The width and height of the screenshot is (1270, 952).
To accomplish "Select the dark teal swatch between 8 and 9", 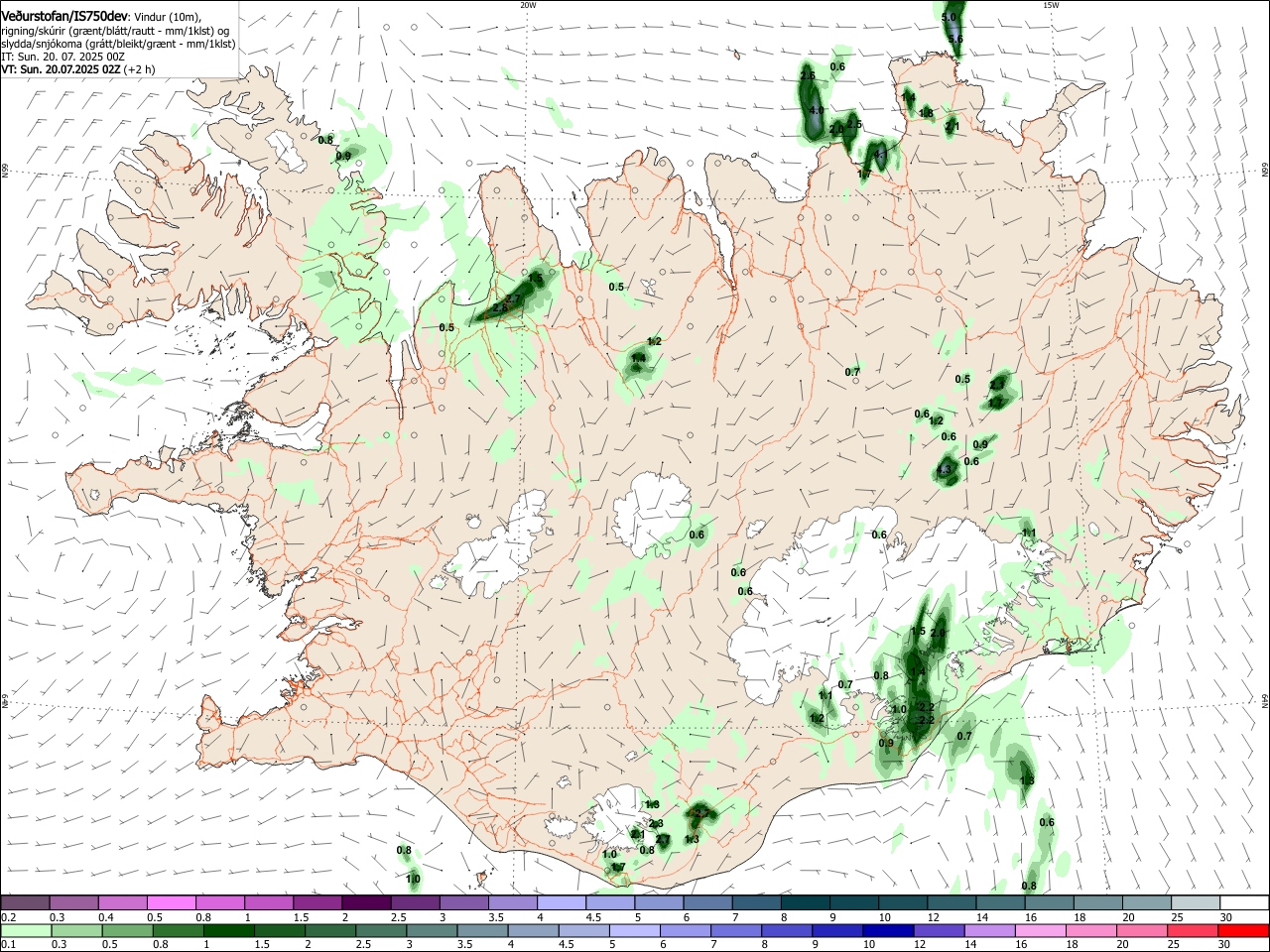I will [806, 902].
